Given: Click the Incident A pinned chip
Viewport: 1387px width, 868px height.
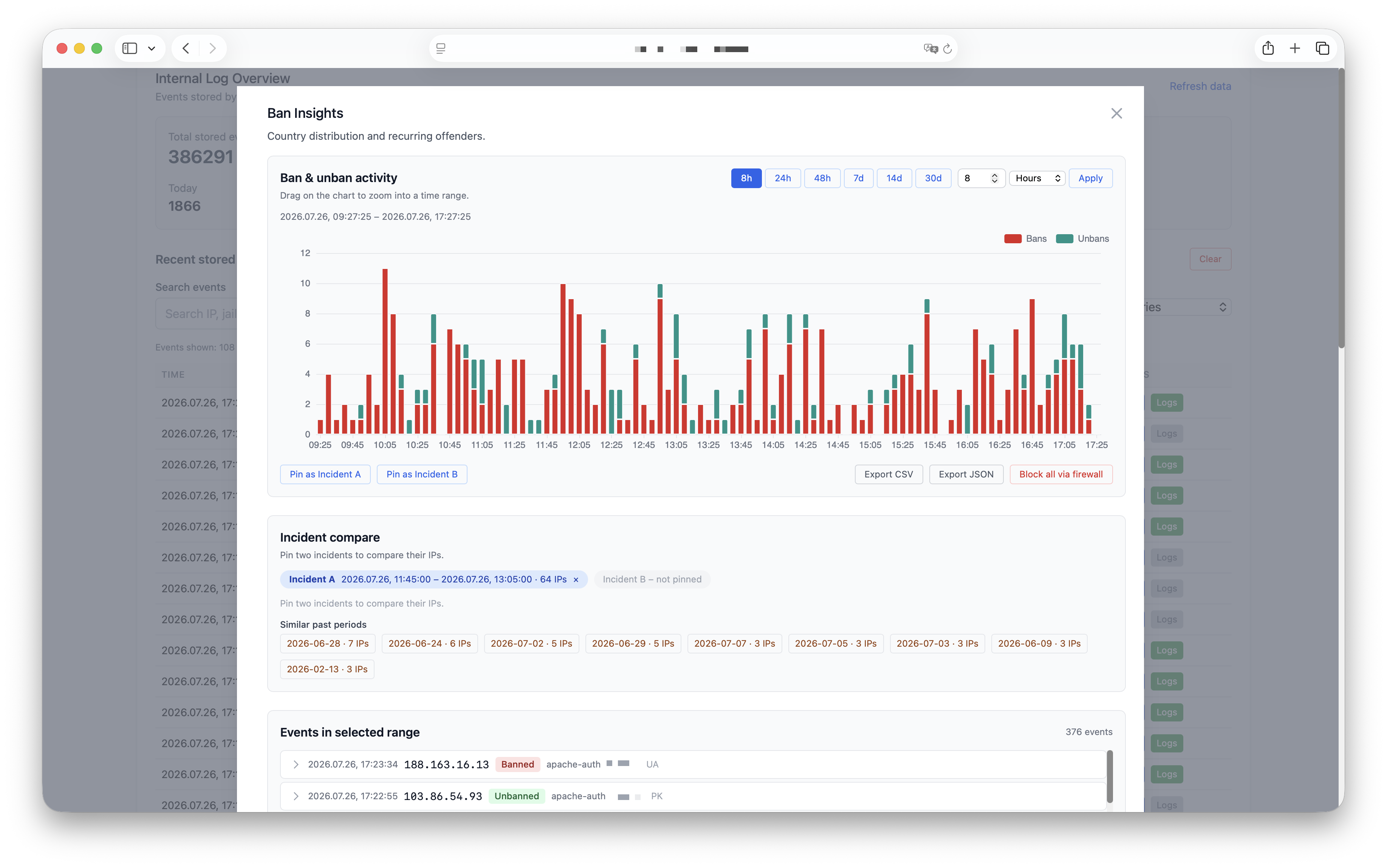Looking at the screenshot, I should click(433, 579).
